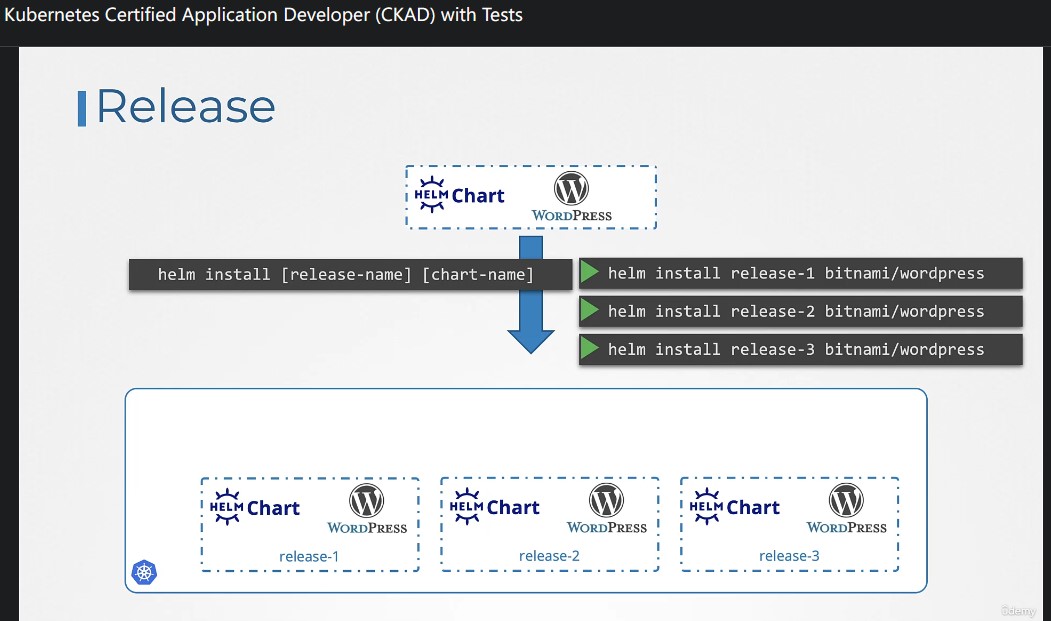The image size is (1051, 621).
Task: Click the Chart text in the release-2 box
Action: [x=513, y=508]
